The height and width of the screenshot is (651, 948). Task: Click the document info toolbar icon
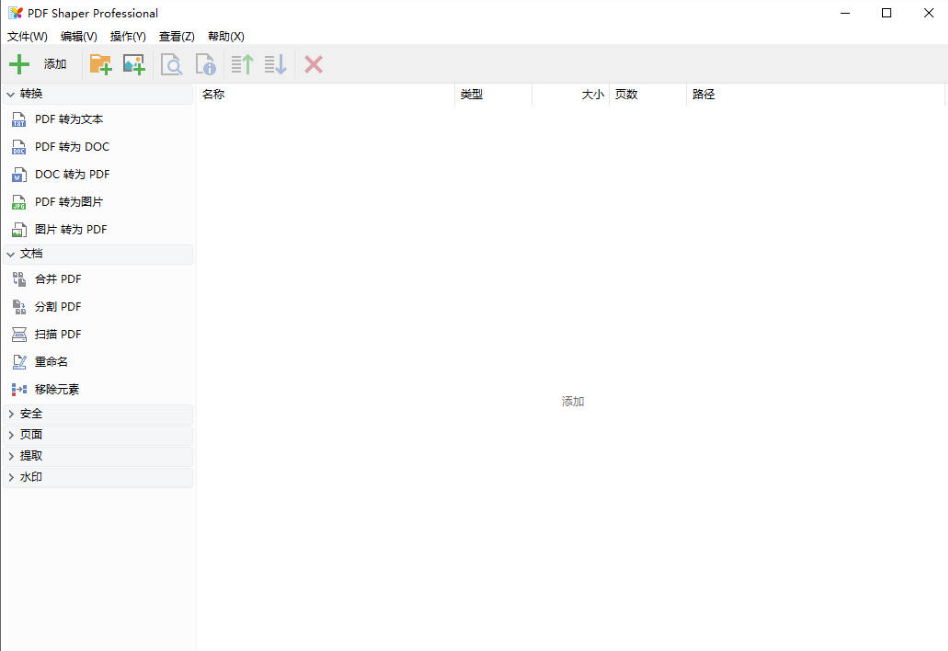(206, 64)
